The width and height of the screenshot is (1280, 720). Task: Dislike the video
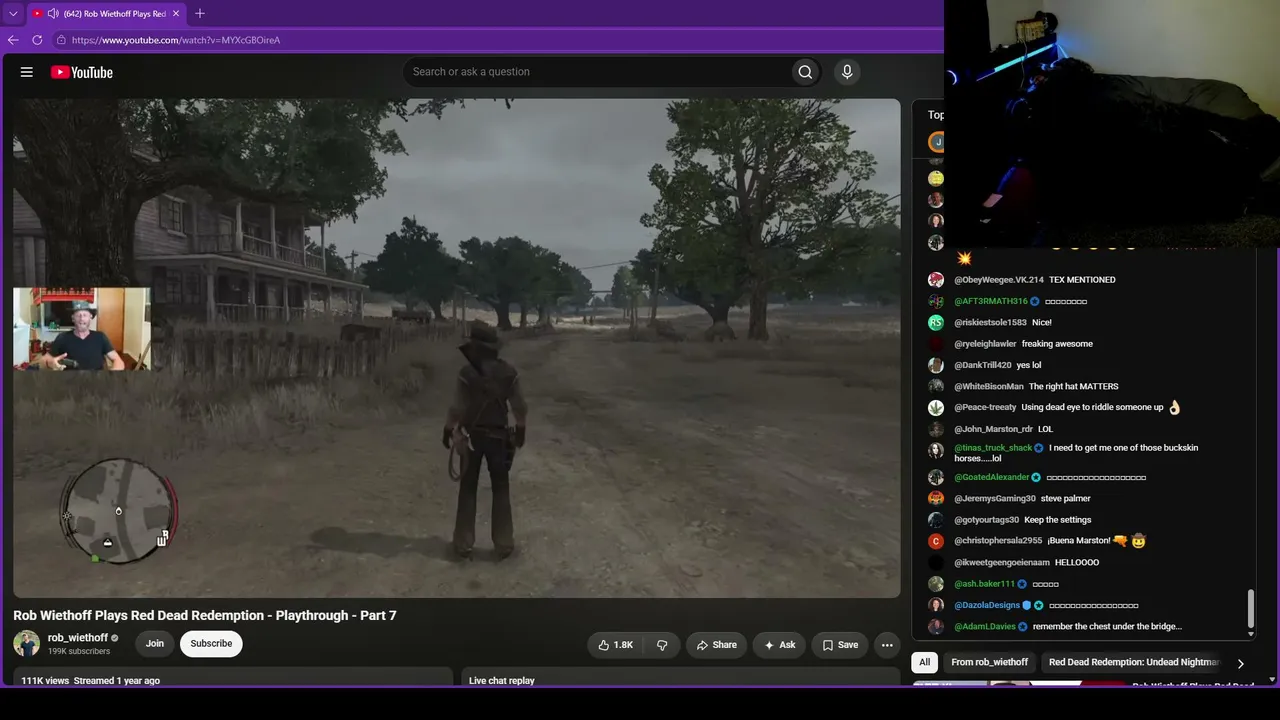[661, 645]
